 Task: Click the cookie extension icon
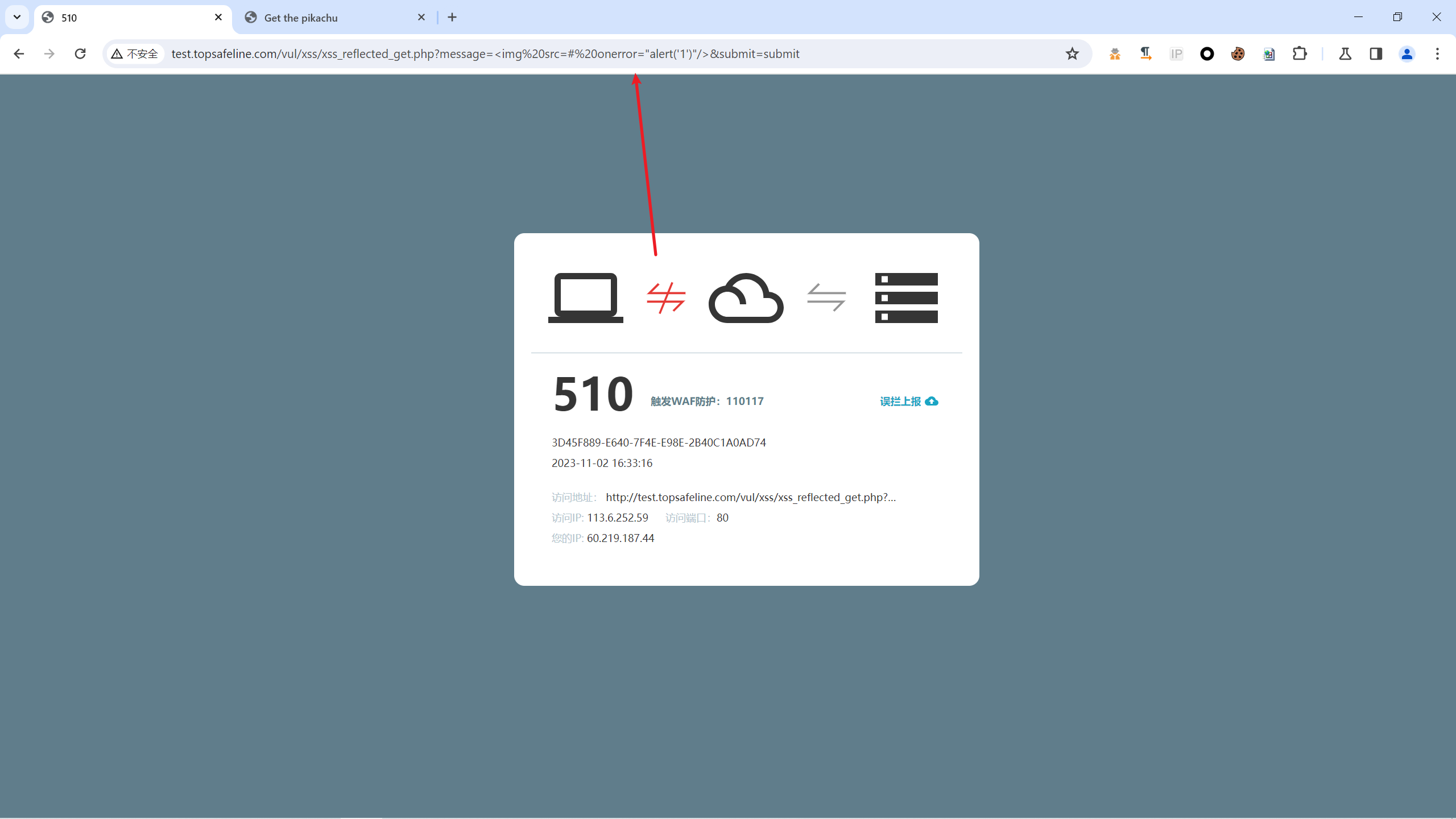[1238, 53]
